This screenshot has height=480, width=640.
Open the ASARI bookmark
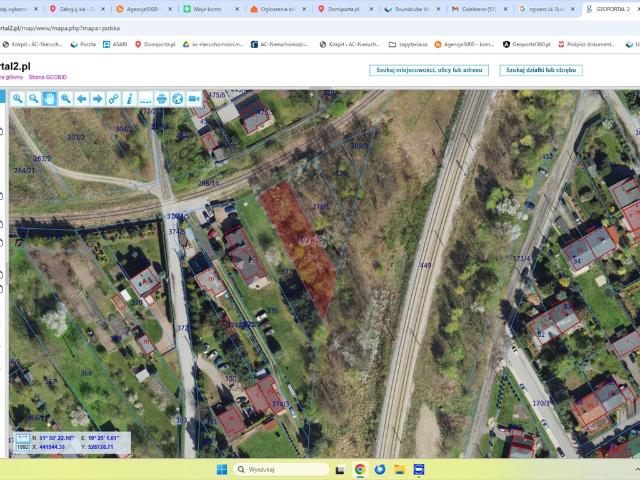click(x=115, y=44)
